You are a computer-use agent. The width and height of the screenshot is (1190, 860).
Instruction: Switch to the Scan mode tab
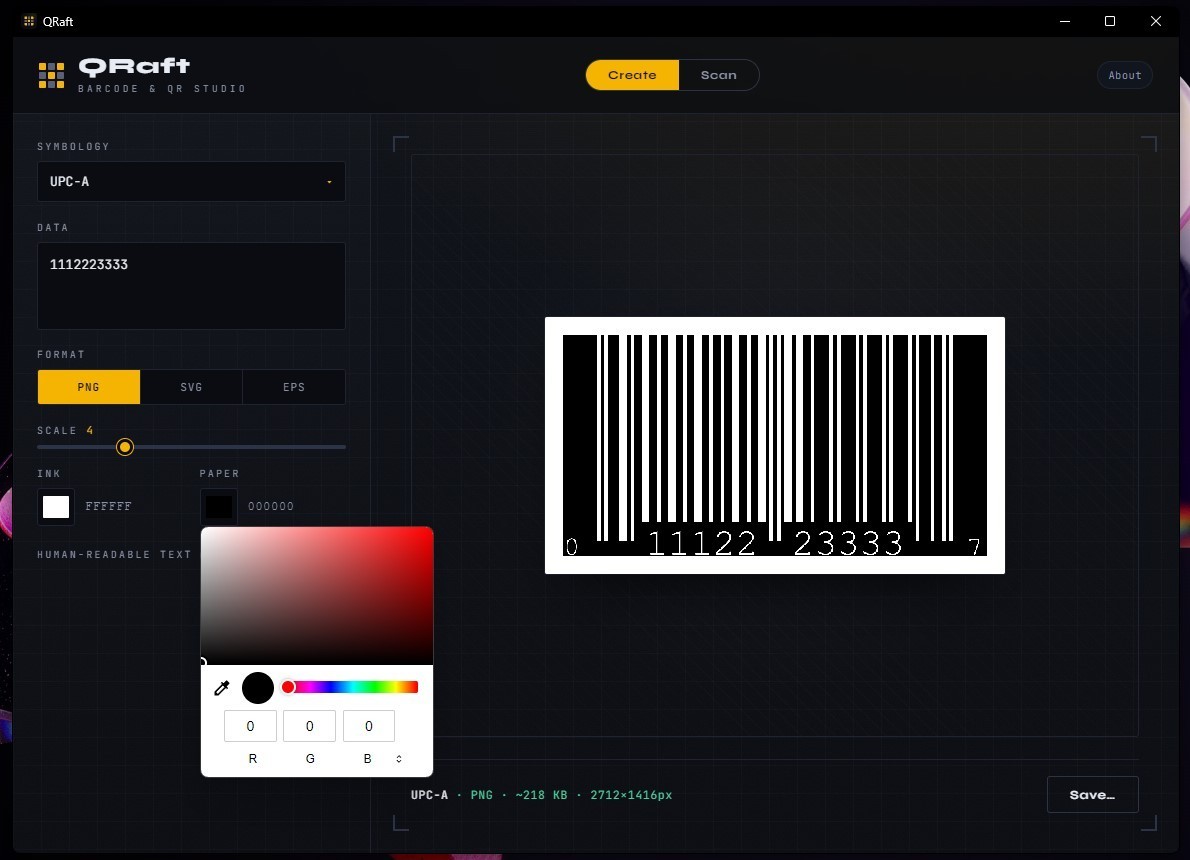point(719,75)
